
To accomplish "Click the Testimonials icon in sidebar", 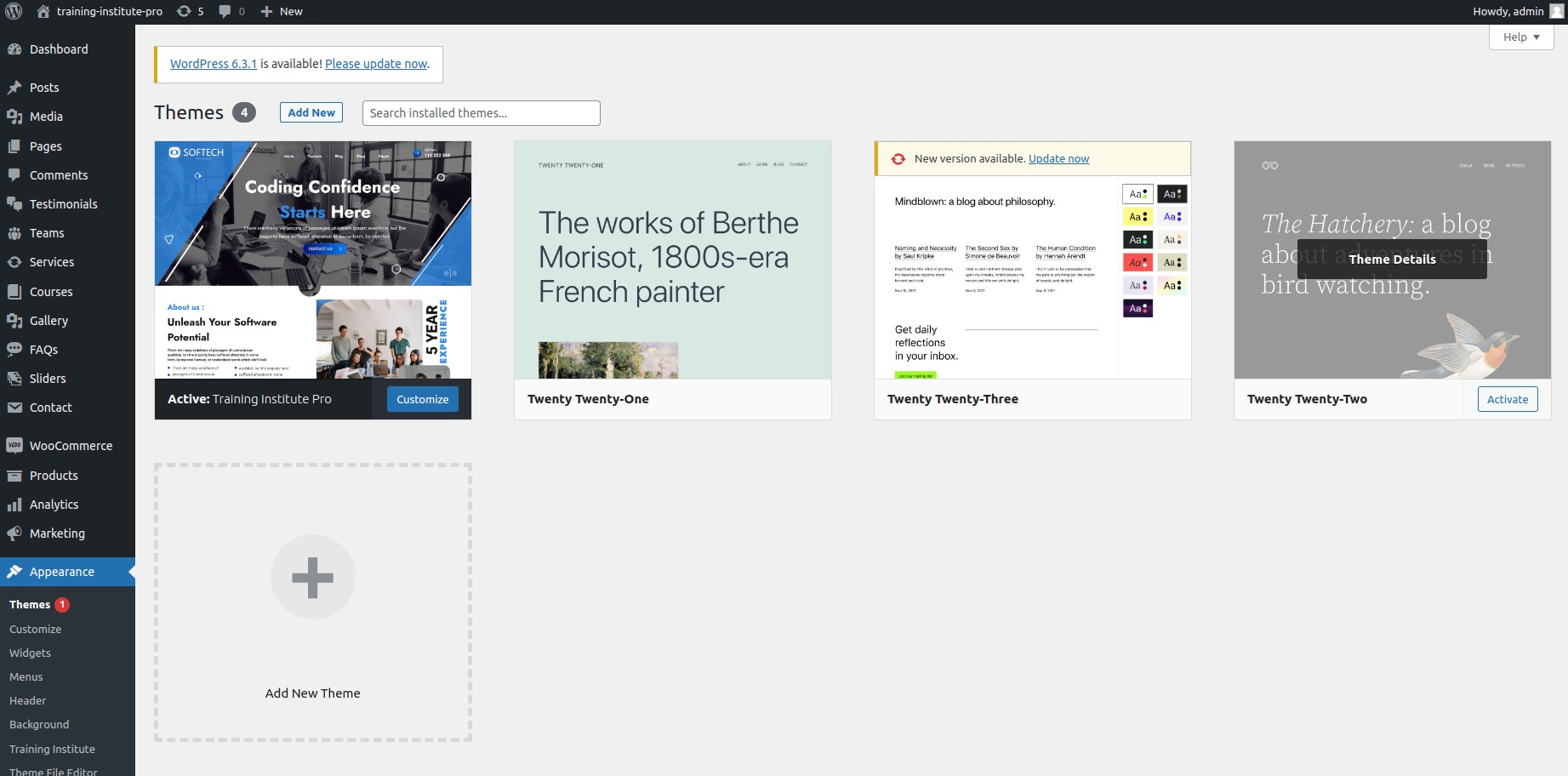I will (x=14, y=204).
